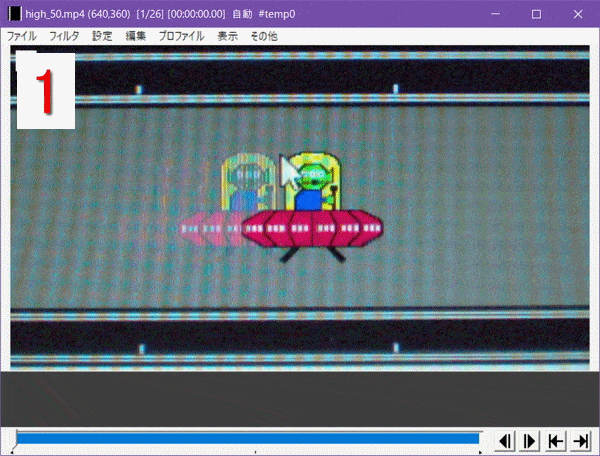Click the AviUtl window icon in title bar
This screenshot has height=456, width=600.
pyautogui.click(x=15, y=14)
